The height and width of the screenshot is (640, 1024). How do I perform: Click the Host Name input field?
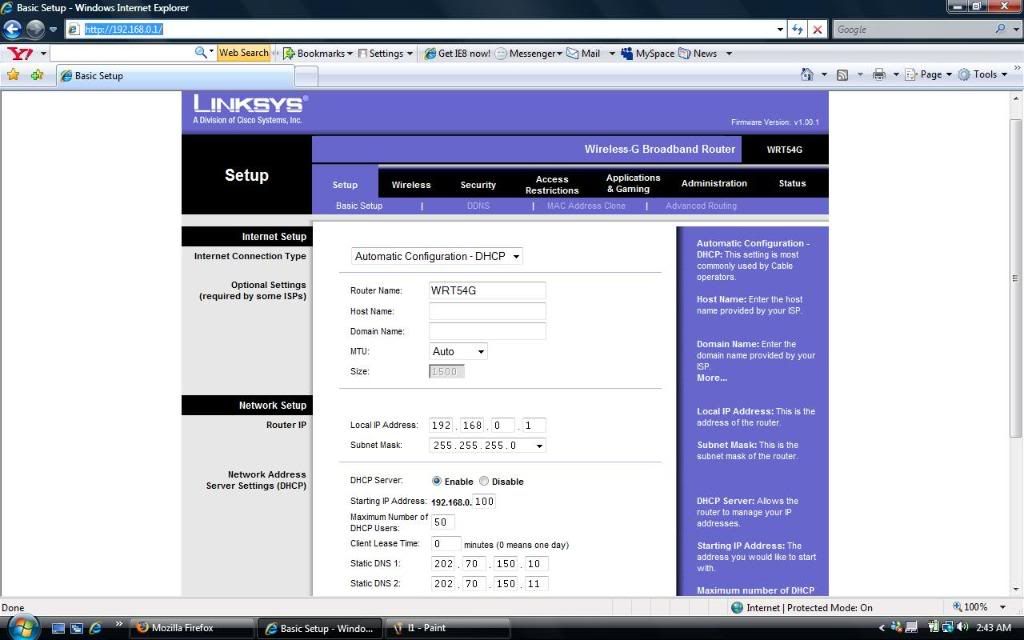coord(487,311)
